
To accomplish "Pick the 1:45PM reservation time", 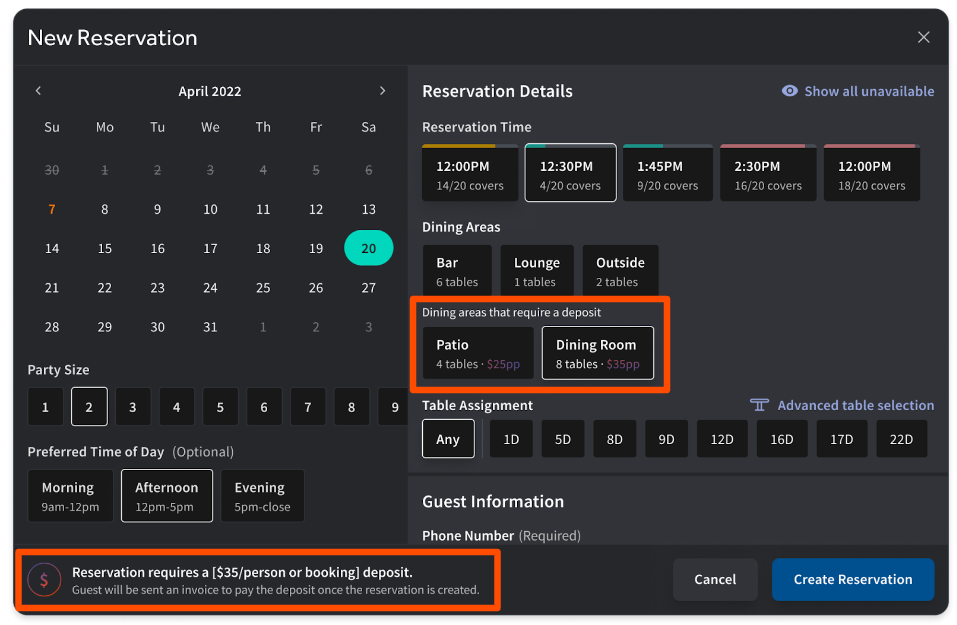I will pos(667,175).
